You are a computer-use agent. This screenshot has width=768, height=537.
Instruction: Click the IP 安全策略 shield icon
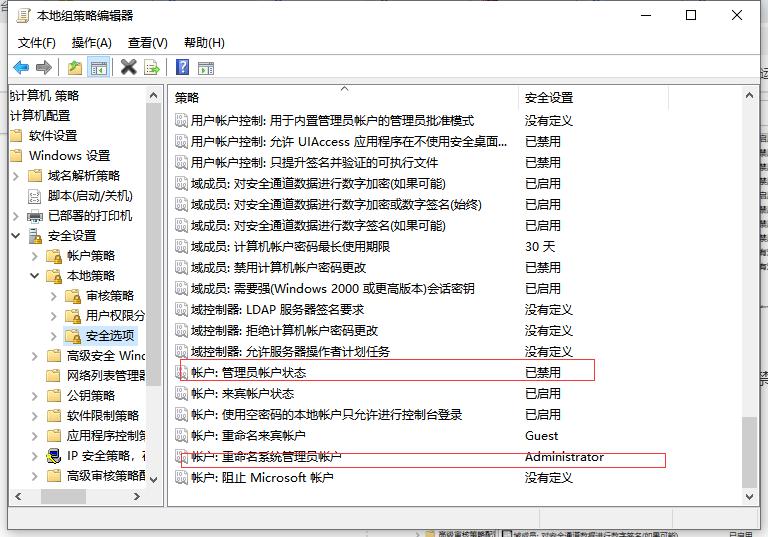click(53, 456)
